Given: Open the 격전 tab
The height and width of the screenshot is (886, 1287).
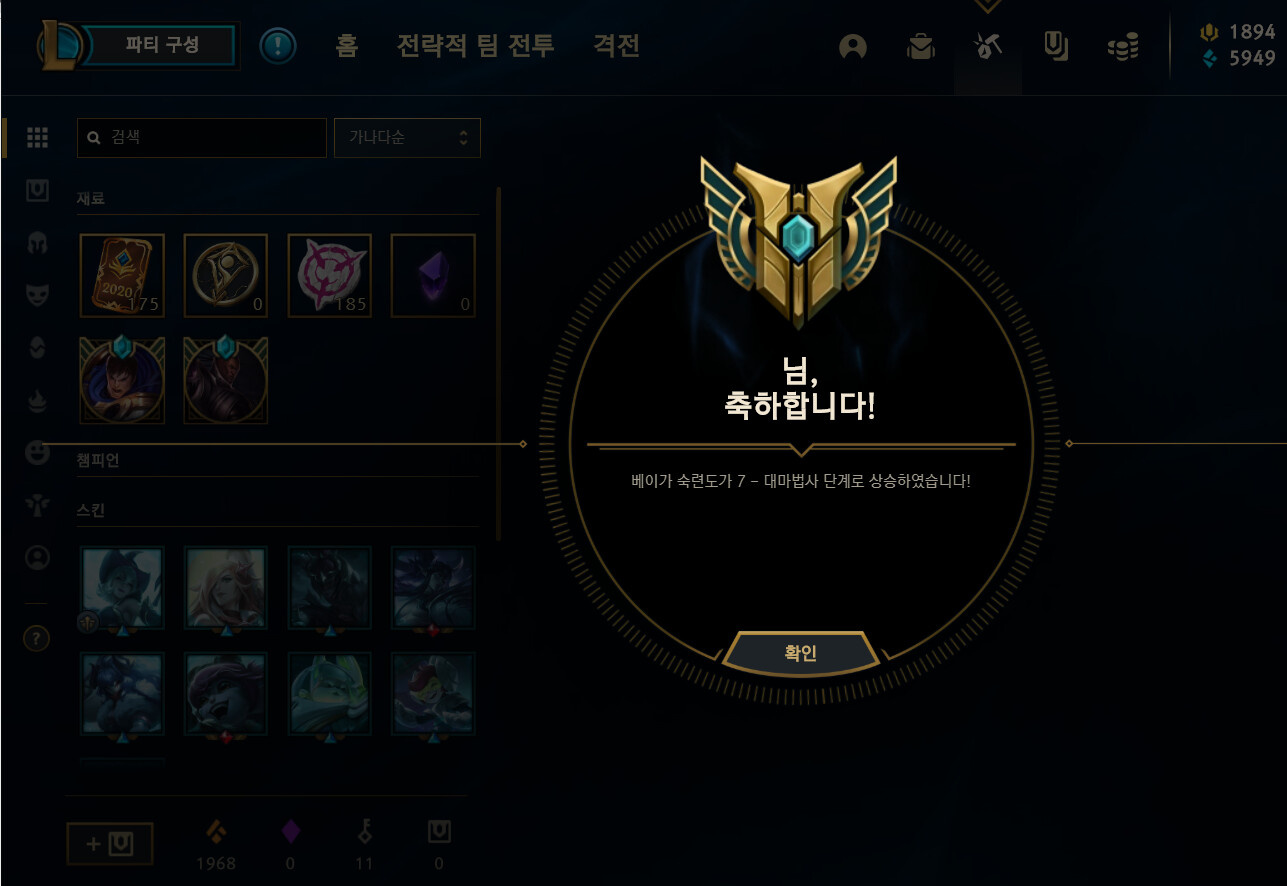Looking at the screenshot, I should (x=616, y=46).
